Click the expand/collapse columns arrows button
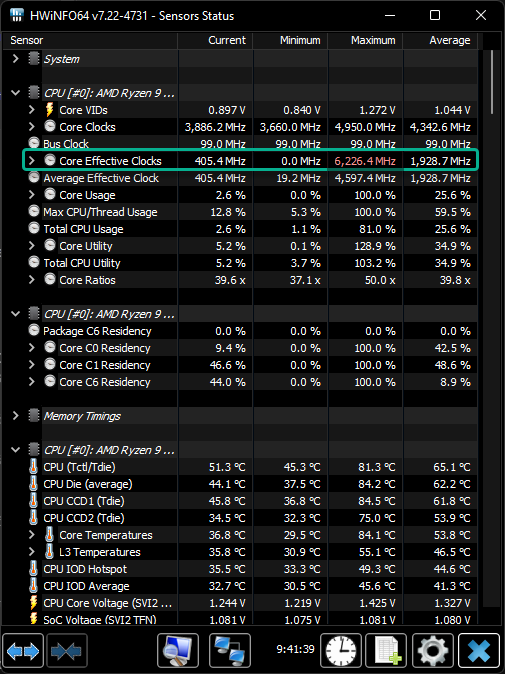Viewport: 505px width, 674px height. point(23,651)
